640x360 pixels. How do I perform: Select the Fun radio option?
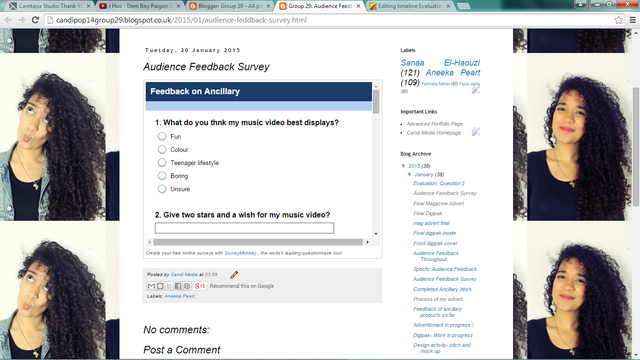[162, 136]
